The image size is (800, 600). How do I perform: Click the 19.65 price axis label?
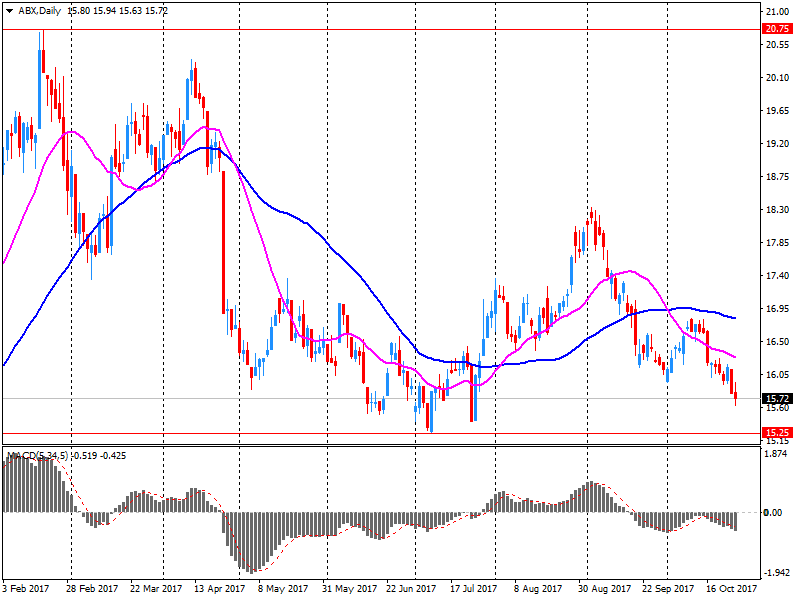point(778,111)
